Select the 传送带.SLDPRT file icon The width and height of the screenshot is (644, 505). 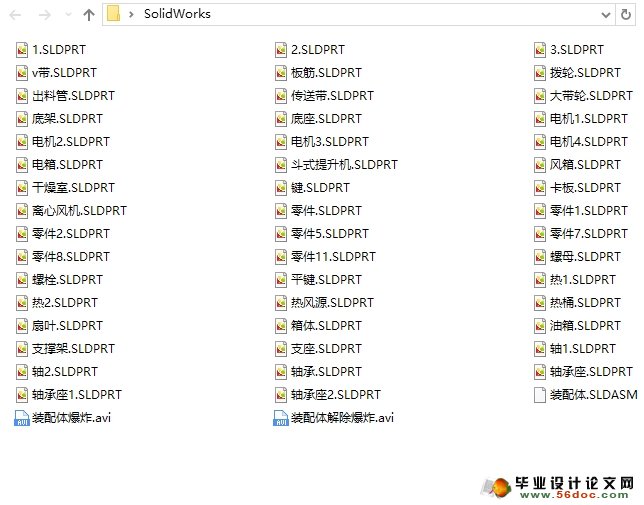281,96
